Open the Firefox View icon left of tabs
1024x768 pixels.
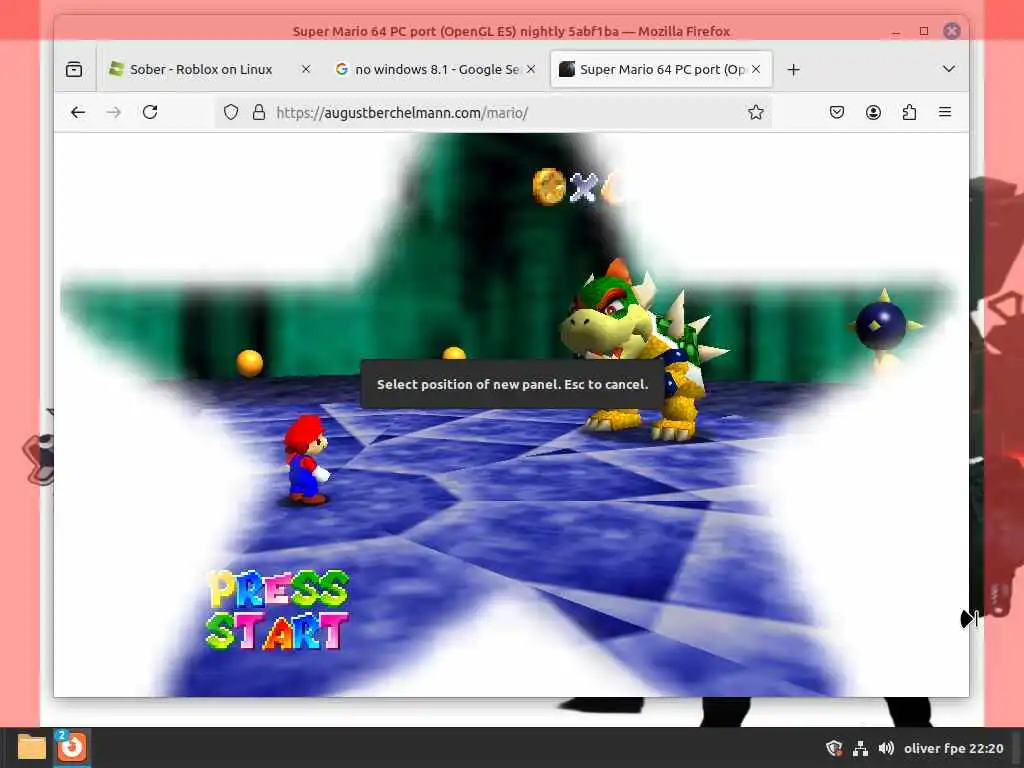click(x=74, y=69)
